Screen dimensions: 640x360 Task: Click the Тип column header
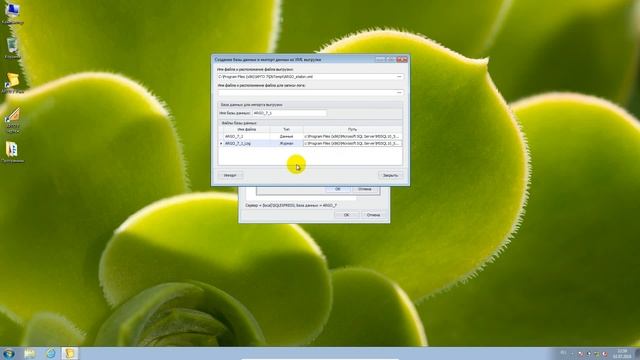(x=287, y=129)
